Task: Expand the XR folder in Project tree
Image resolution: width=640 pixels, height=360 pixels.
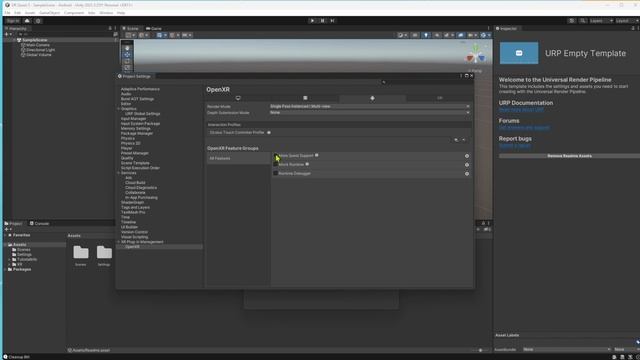Action: pyautogui.click(x=9, y=264)
